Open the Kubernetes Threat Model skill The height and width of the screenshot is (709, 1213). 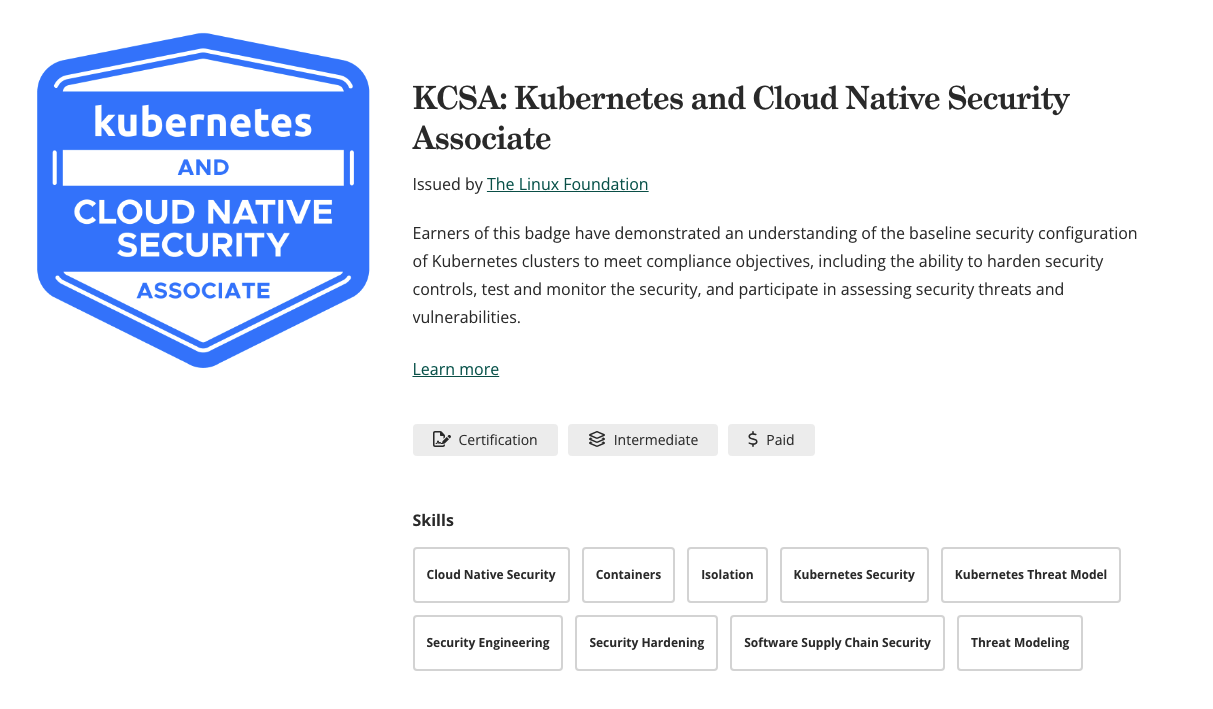click(x=1031, y=575)
